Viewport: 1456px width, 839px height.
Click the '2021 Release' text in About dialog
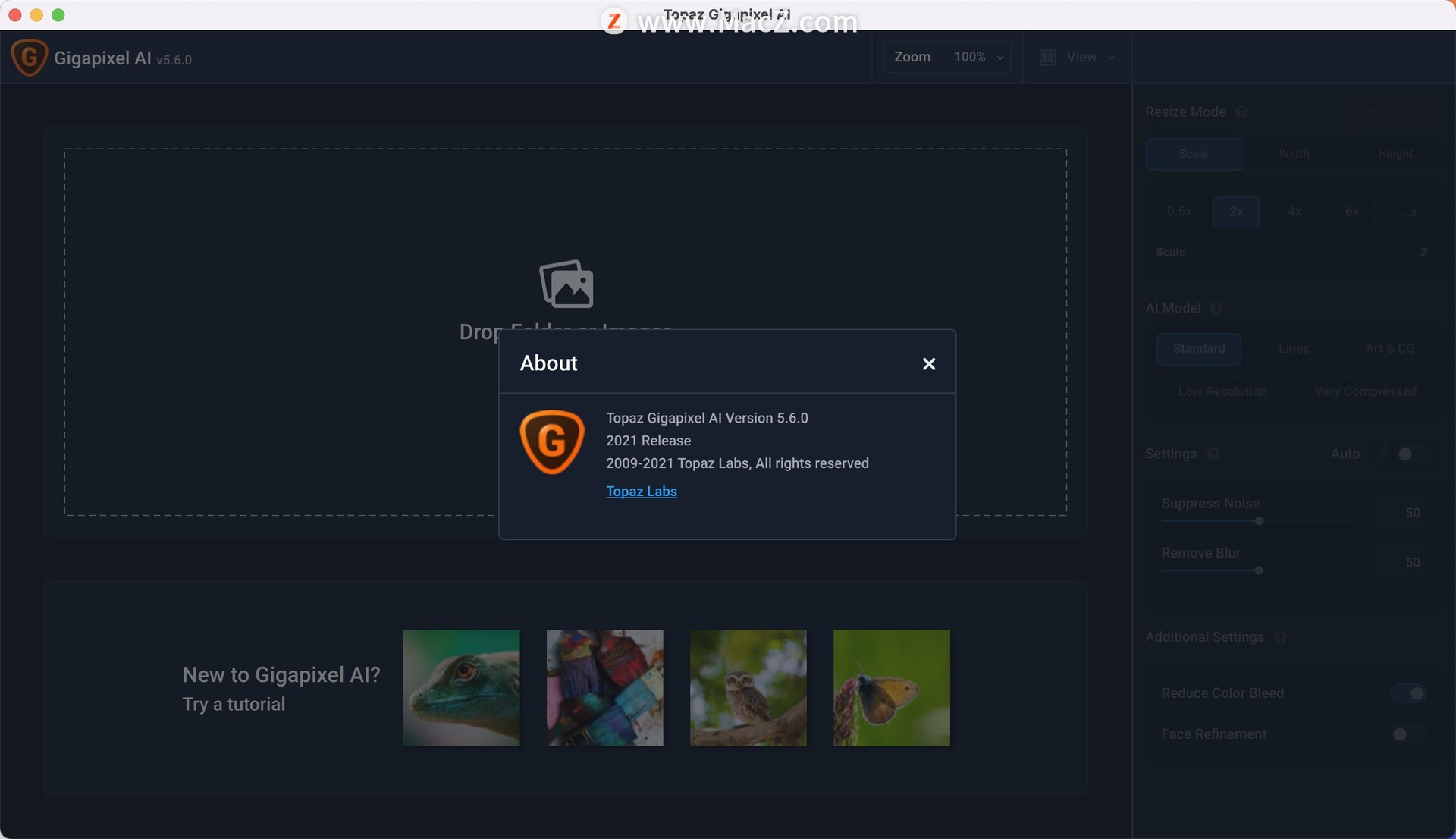pos(648,441)
